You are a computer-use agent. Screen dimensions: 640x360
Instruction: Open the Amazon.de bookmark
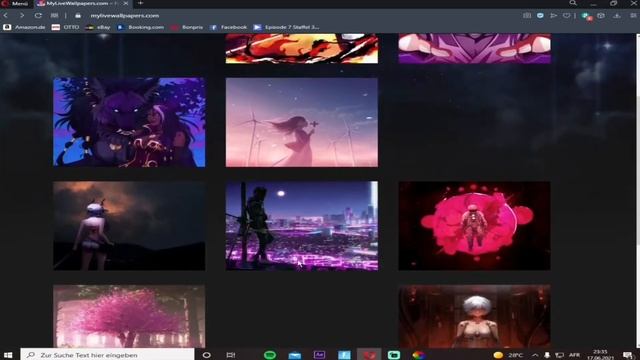24,27
